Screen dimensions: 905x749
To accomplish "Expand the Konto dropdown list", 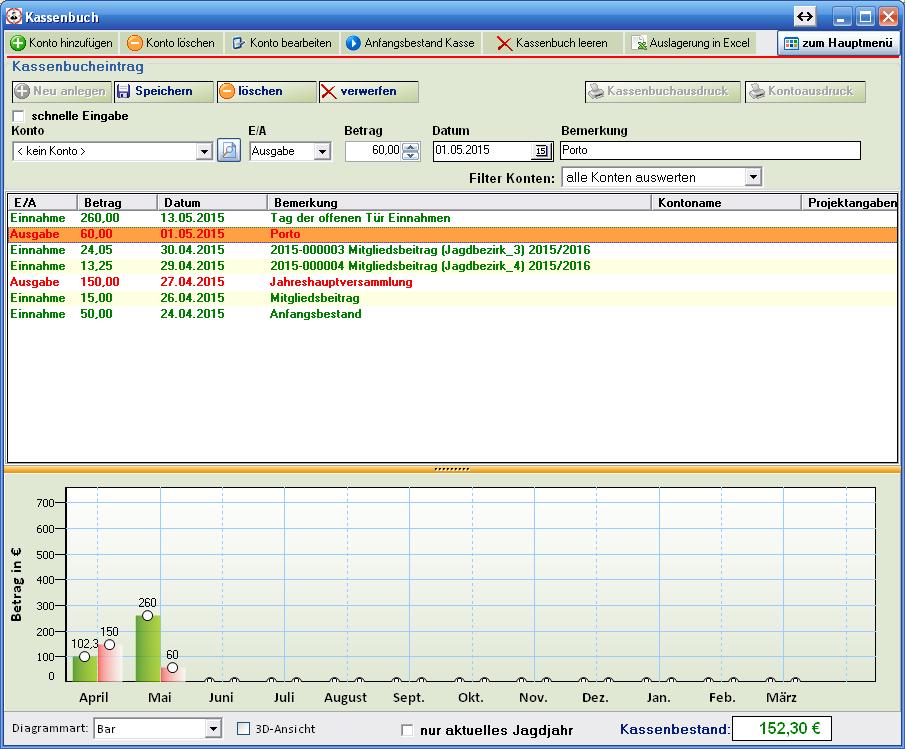I will pyautogui.click(x=204, y=152).
